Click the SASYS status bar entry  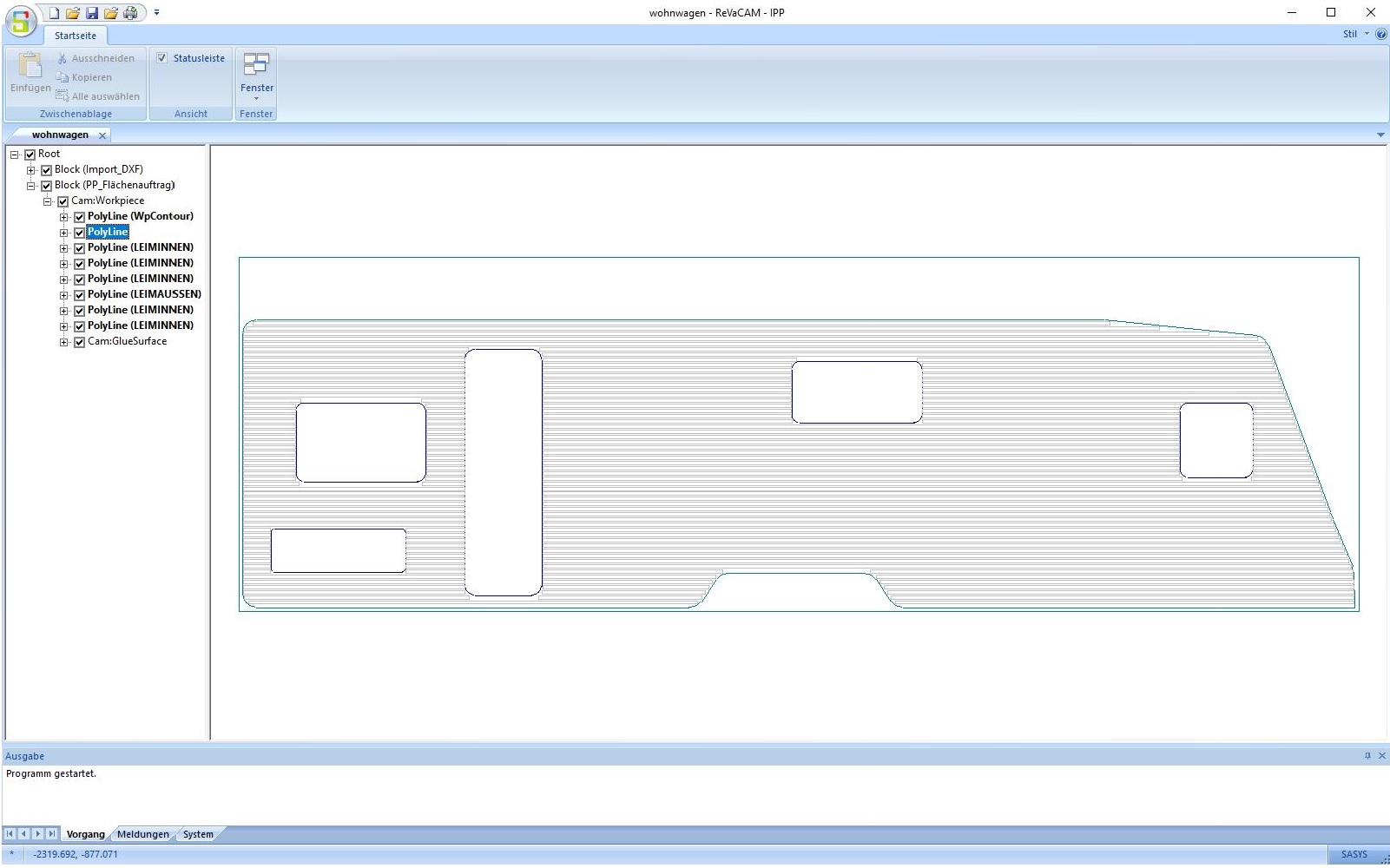coord(1354,854)
